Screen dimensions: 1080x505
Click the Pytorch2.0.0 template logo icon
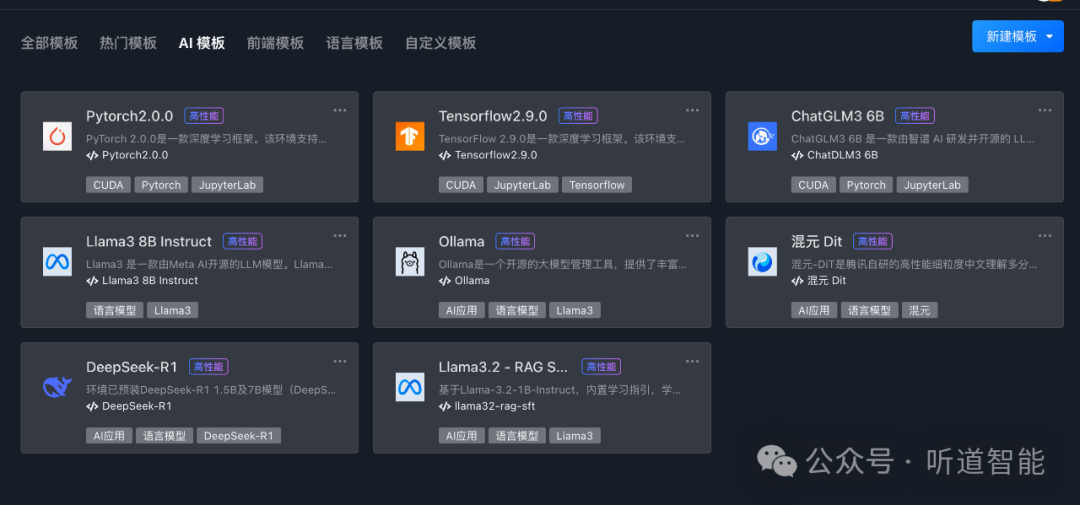coord(57,136)
